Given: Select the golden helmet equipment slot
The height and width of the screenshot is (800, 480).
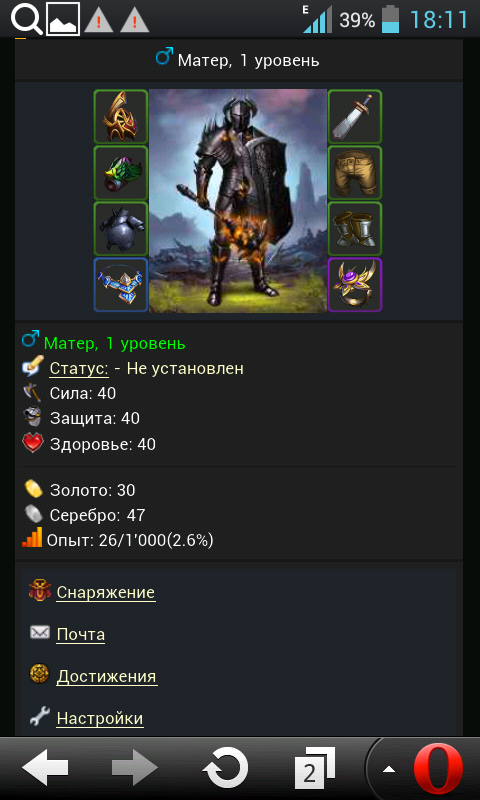Looking at the screenshot, I should [121, 117].
